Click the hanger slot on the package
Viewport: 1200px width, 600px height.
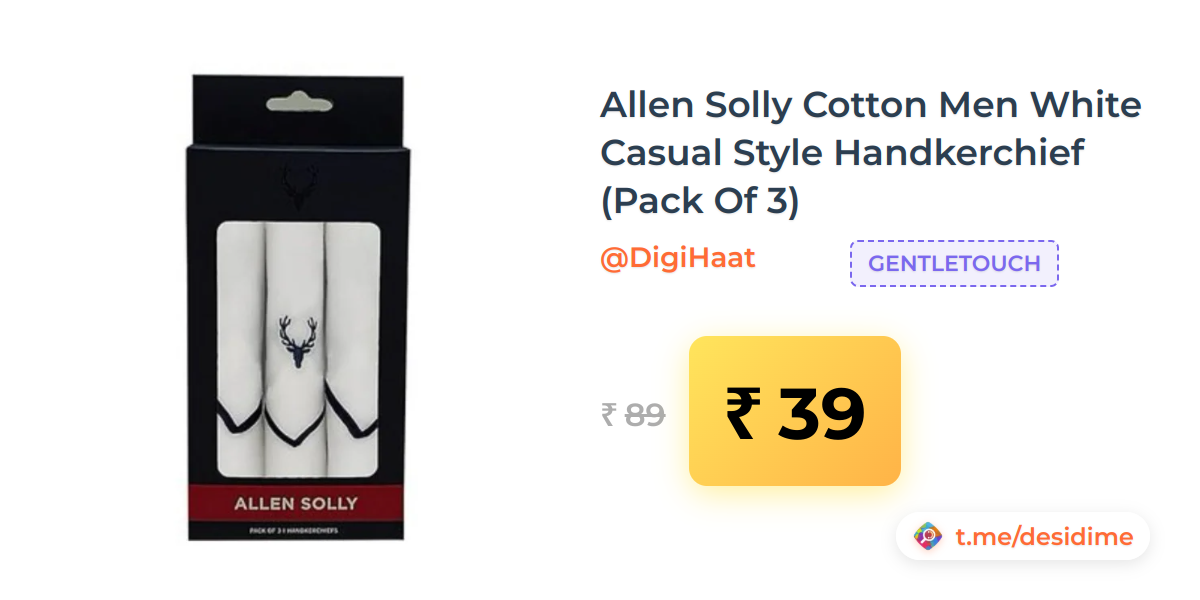(296, 103)
